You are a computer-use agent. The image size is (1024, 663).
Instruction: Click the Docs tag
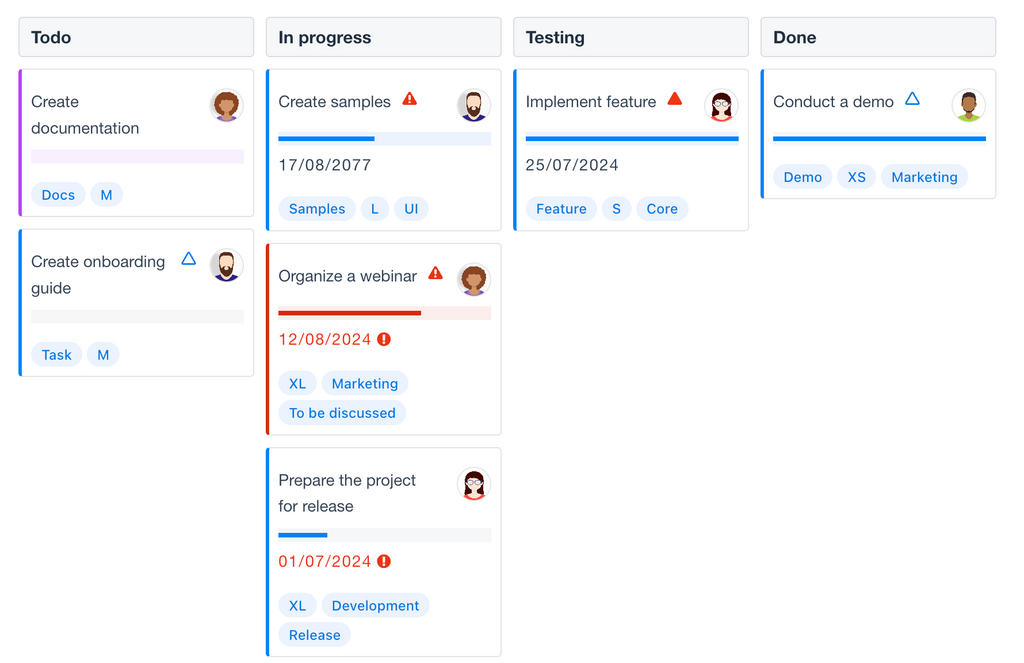click(58, 195)
